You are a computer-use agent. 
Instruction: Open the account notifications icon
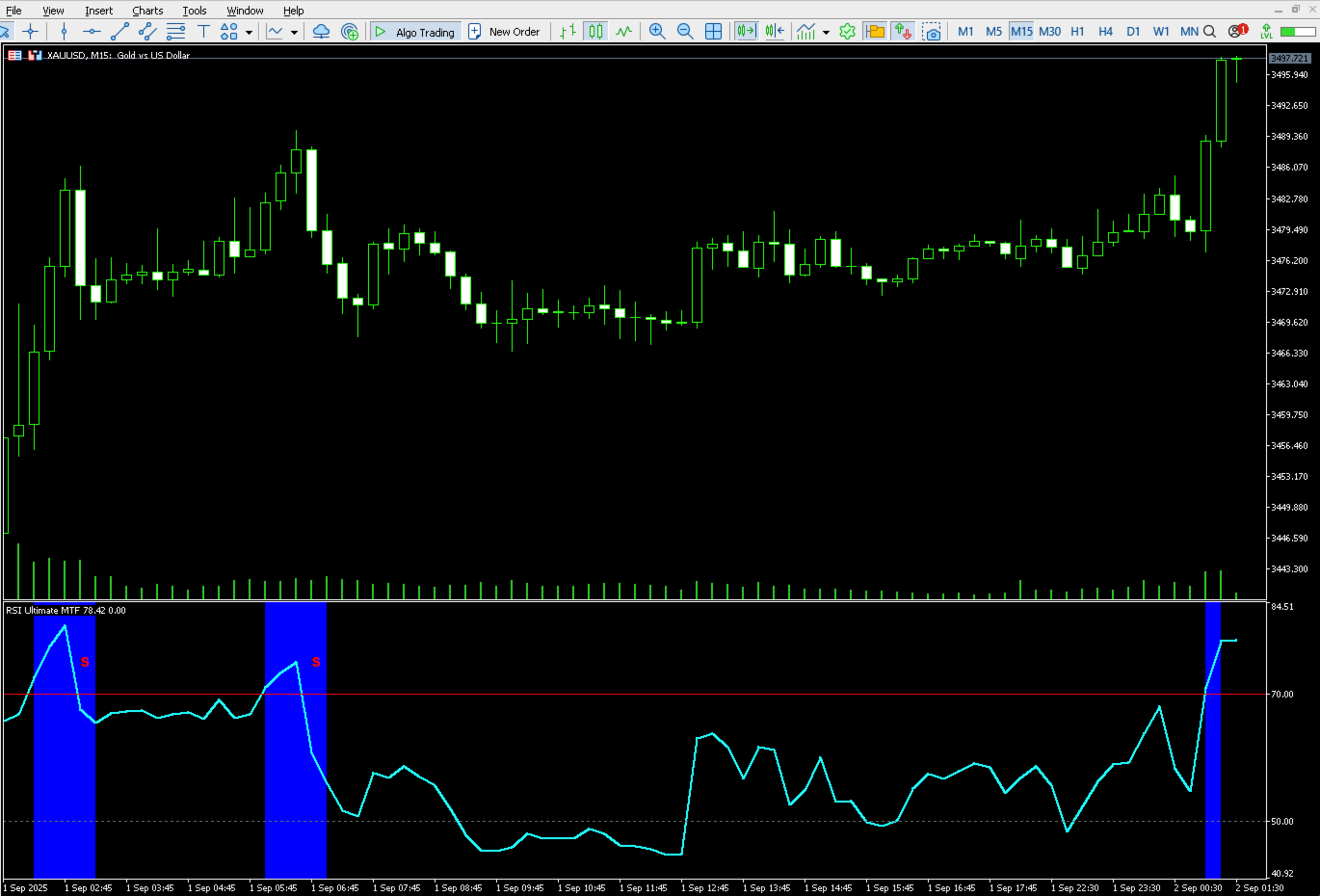1237,31
